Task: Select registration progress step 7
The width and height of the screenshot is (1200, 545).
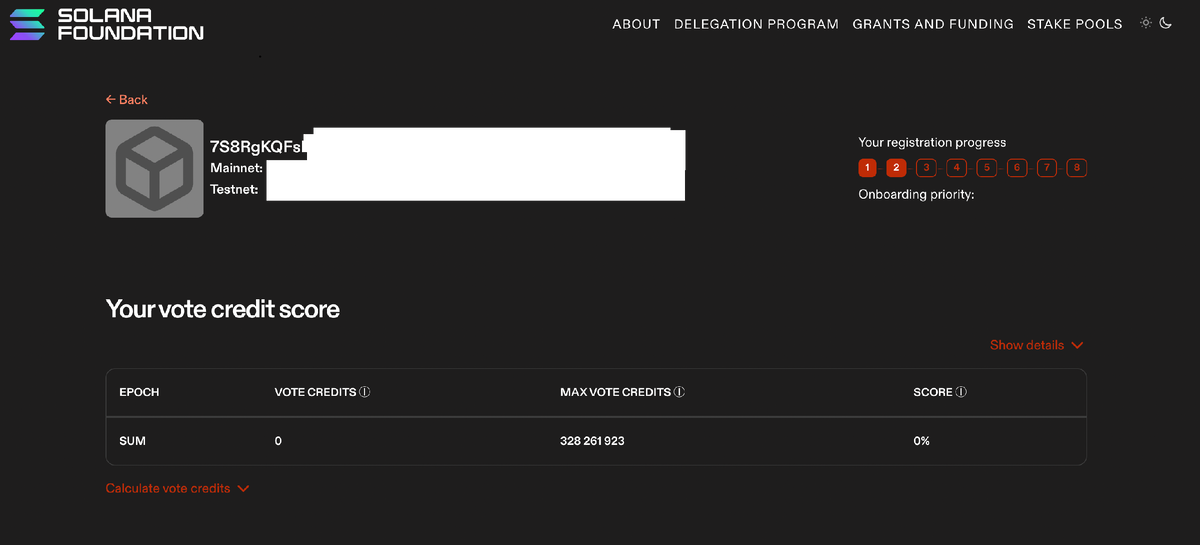Action: point(1047,168)
